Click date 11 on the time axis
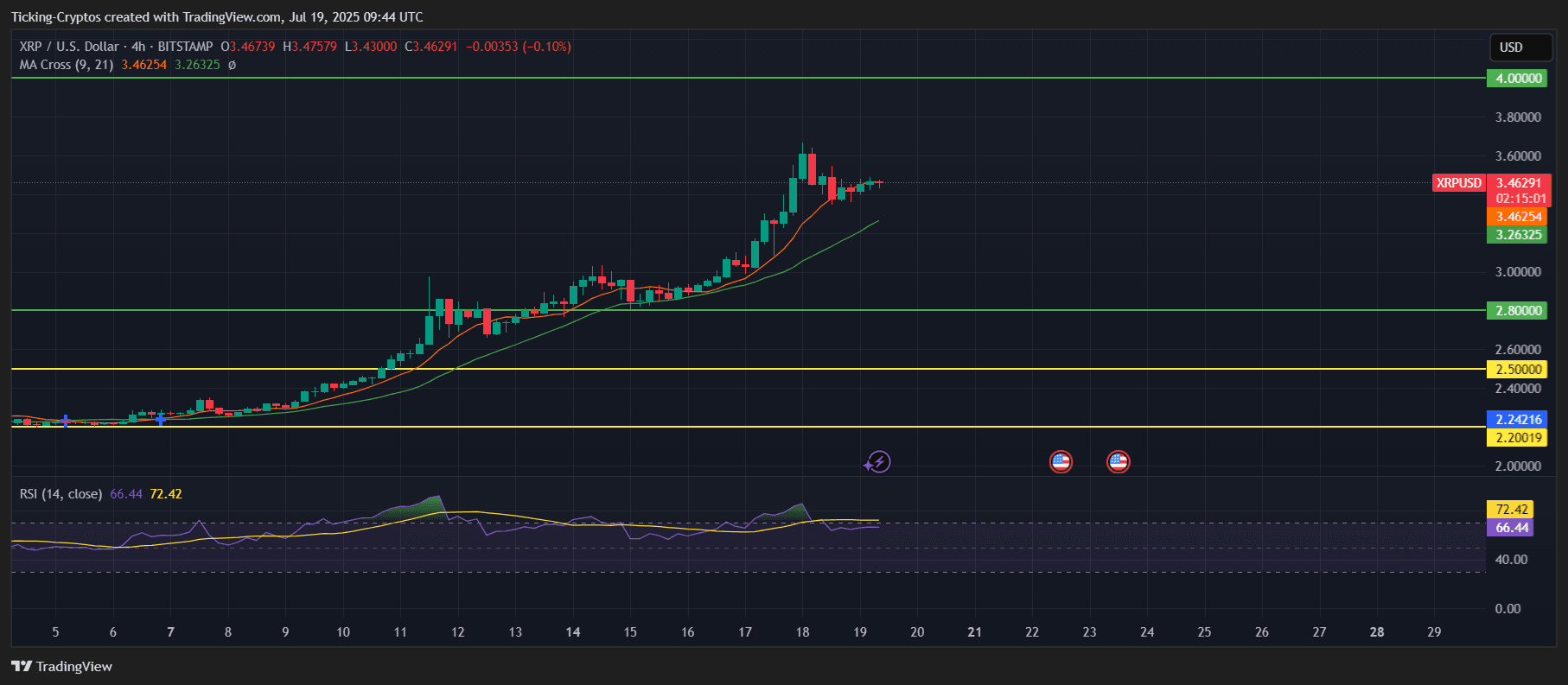 point(400,632)
